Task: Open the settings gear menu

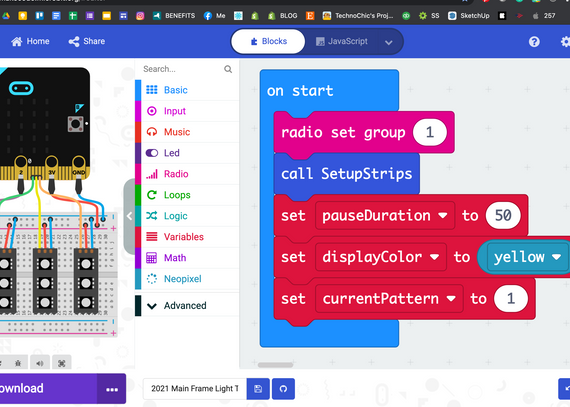Action: [565, 42]
